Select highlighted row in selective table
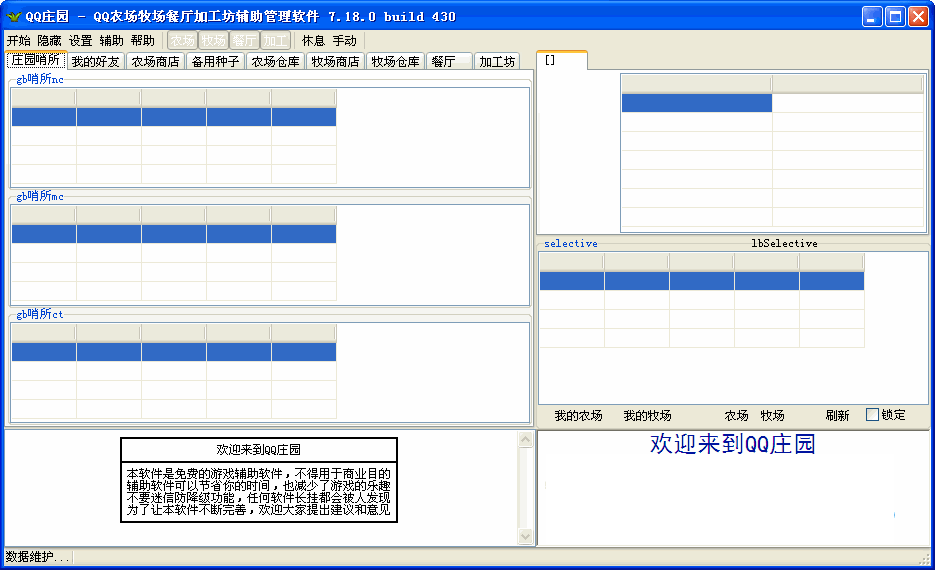This screenshot has height=570, width=935. 701,281
